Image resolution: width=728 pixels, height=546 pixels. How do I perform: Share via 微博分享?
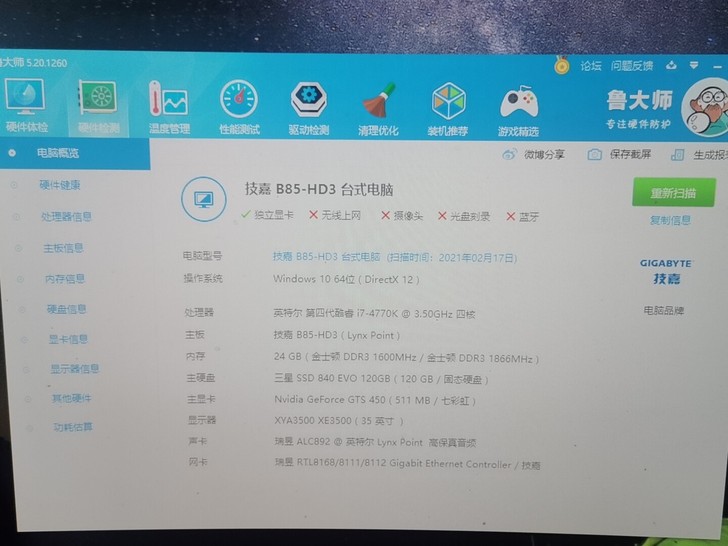pos(533,154)
